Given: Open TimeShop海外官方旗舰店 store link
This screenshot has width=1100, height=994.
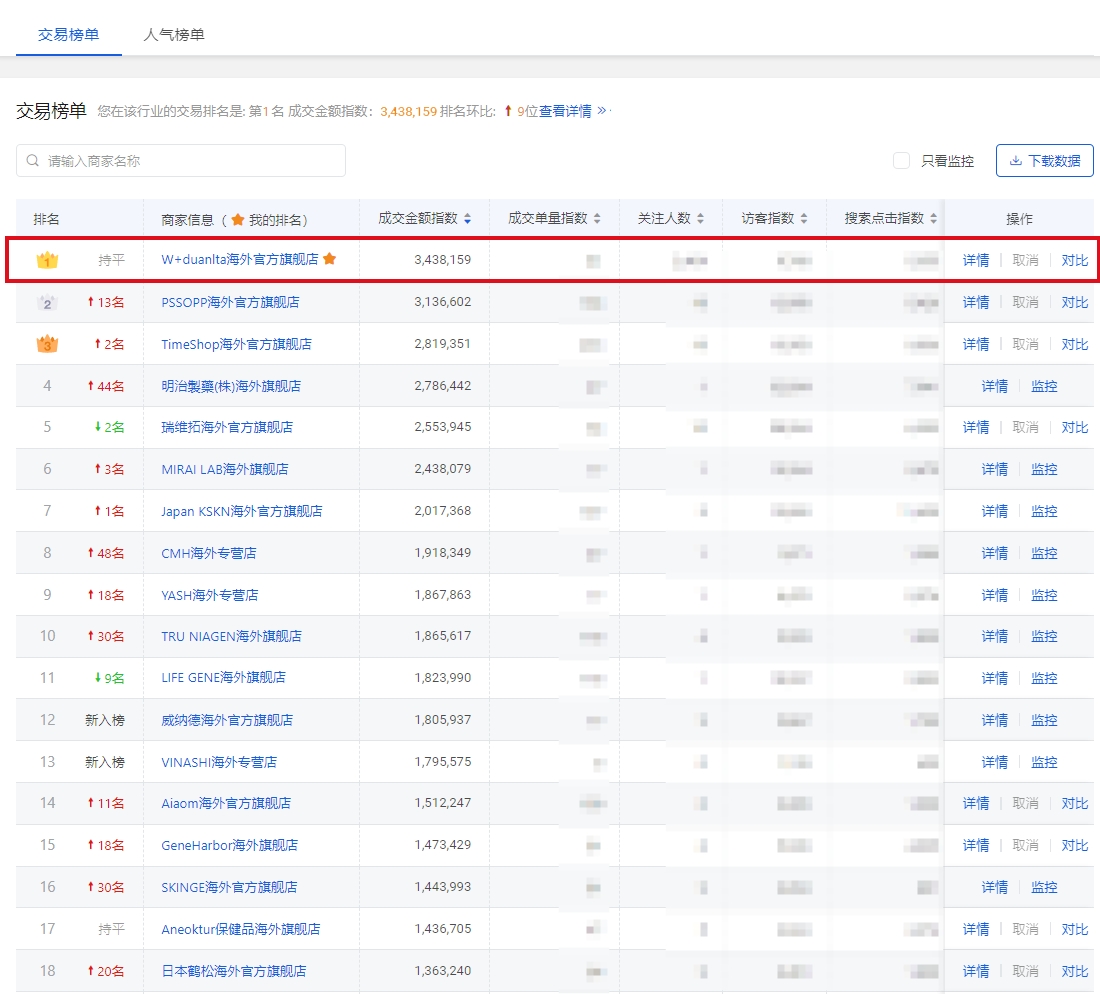Looking at the screenshot, I should click(x=236, y=344).
